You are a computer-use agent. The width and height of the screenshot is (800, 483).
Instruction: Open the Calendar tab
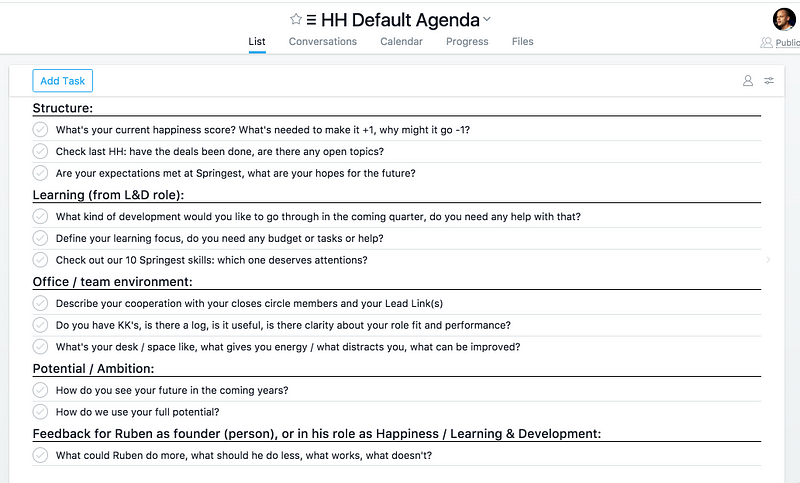click(x=401, y=41)
